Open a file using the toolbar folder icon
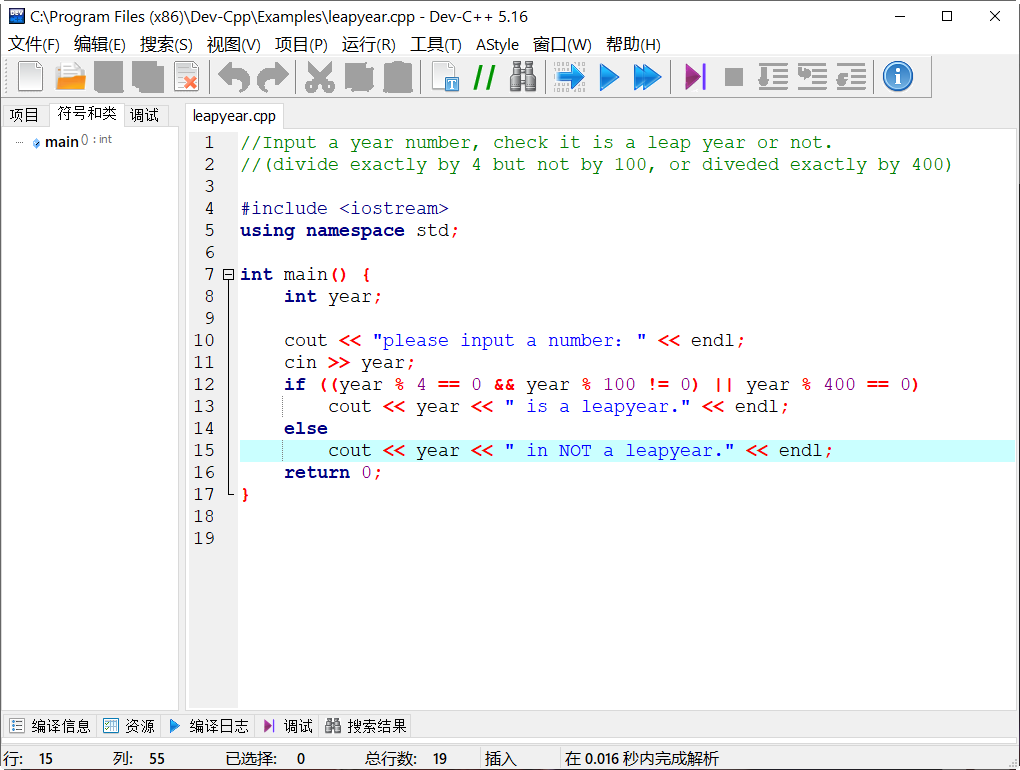1020x770 pixels. (x=68, y=76)
